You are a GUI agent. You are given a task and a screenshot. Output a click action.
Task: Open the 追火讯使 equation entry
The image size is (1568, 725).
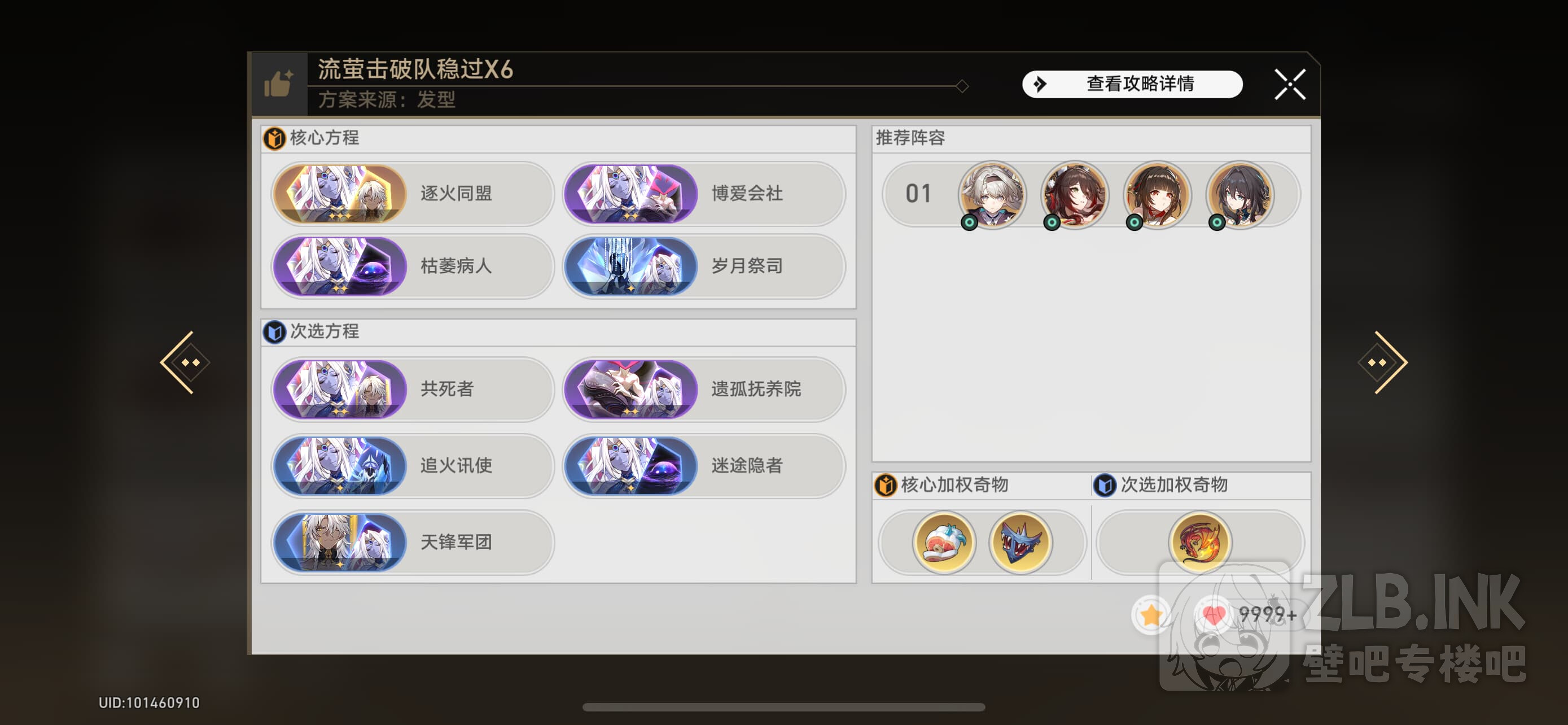tap(413, 466)
